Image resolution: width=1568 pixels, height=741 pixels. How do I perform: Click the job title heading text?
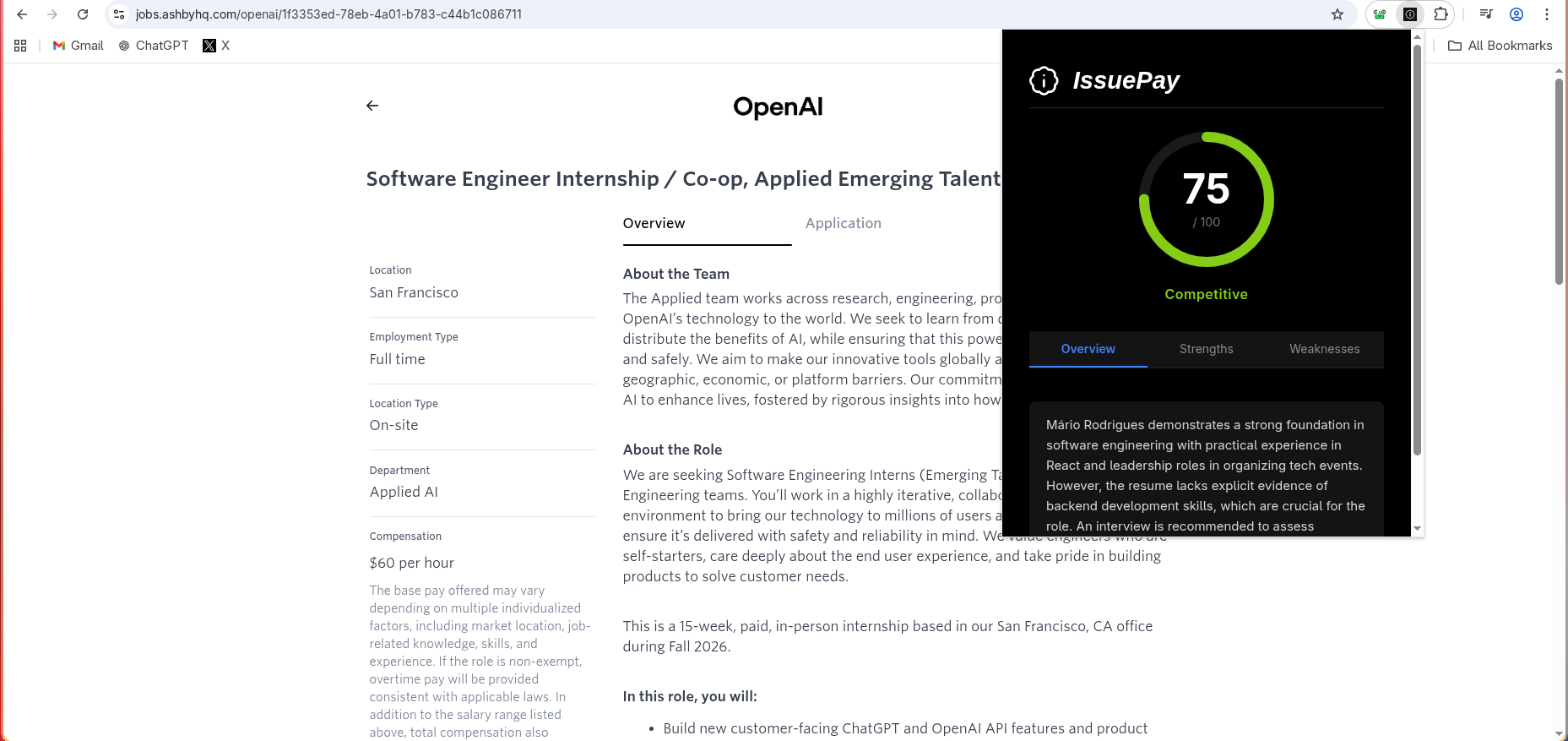point(683,179)
